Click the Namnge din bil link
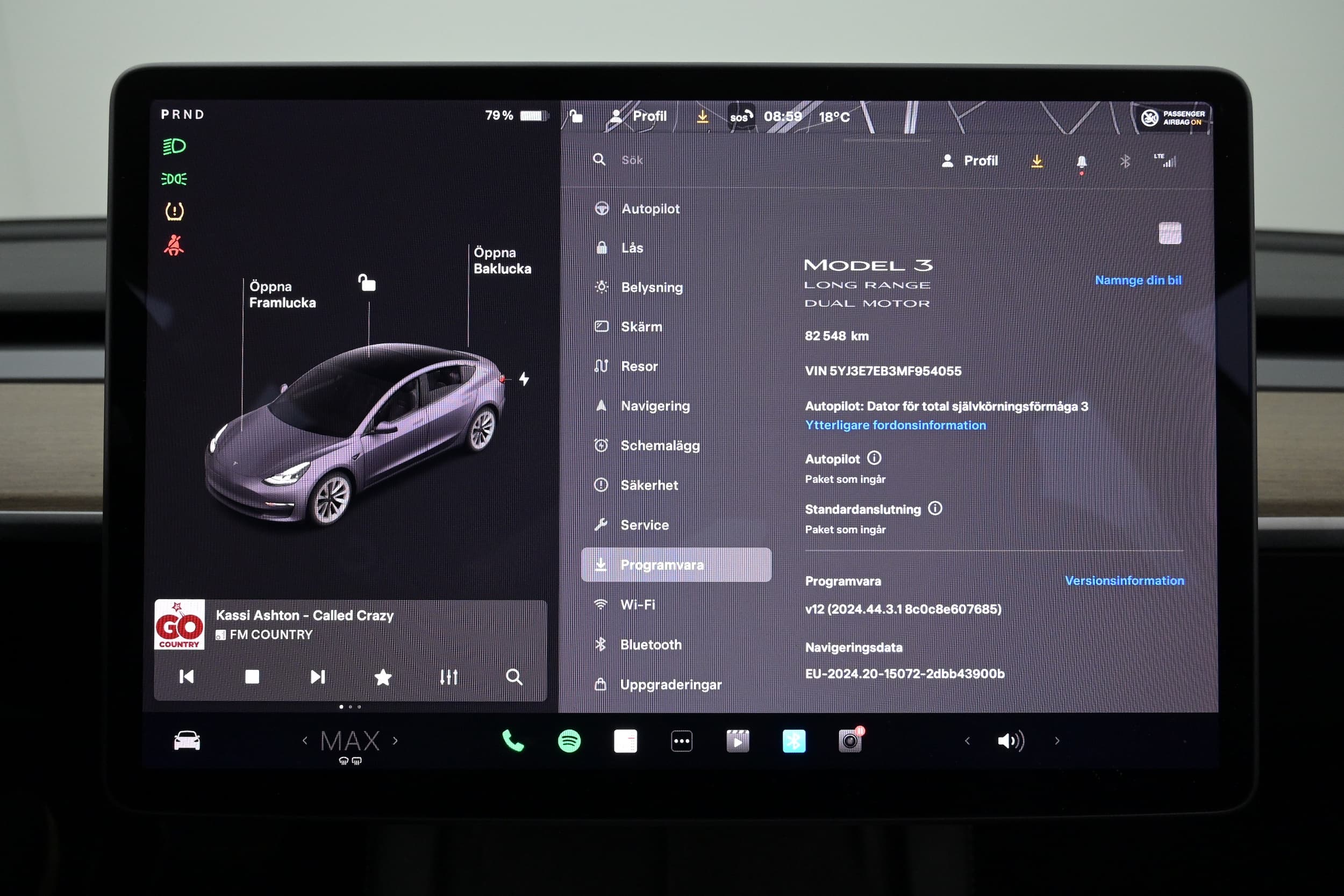The image size is (1344, 896). (1138, 280)
